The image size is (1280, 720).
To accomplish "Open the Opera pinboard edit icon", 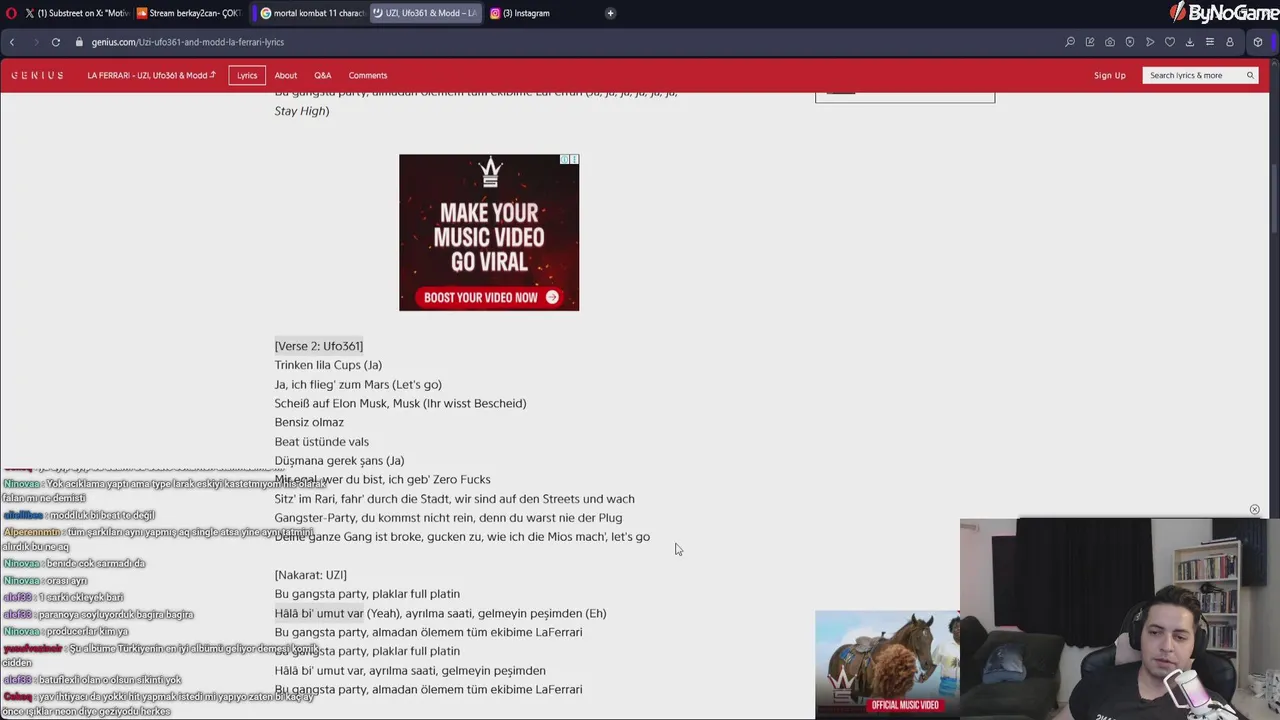I will [1090, 42].
